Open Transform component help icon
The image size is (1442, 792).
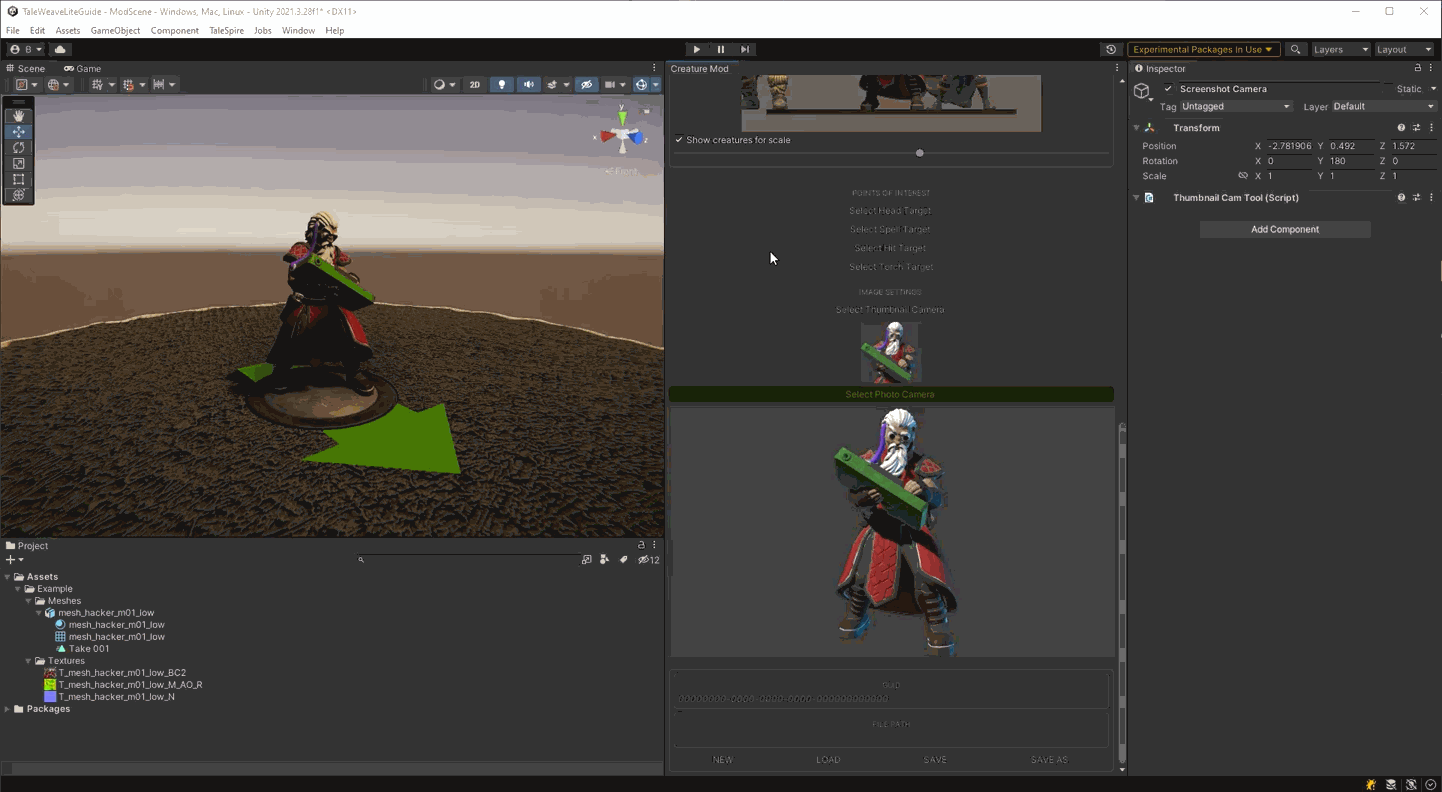click(x=1401, y=128)
